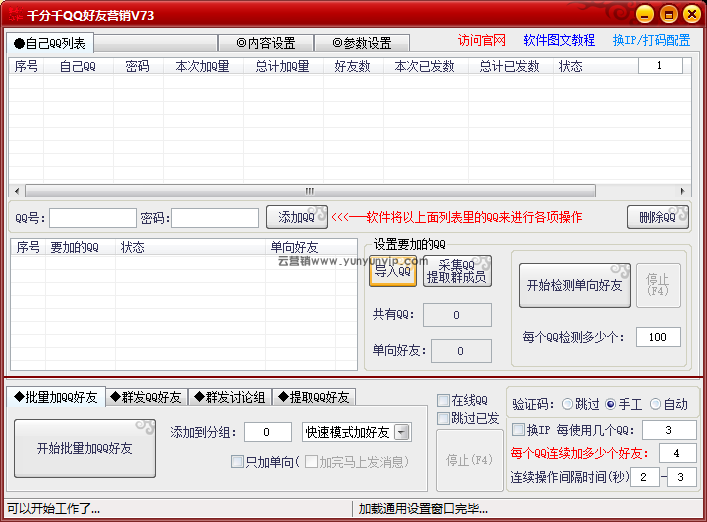Click the 本次已发数 column header

click(x=425, y=66)
